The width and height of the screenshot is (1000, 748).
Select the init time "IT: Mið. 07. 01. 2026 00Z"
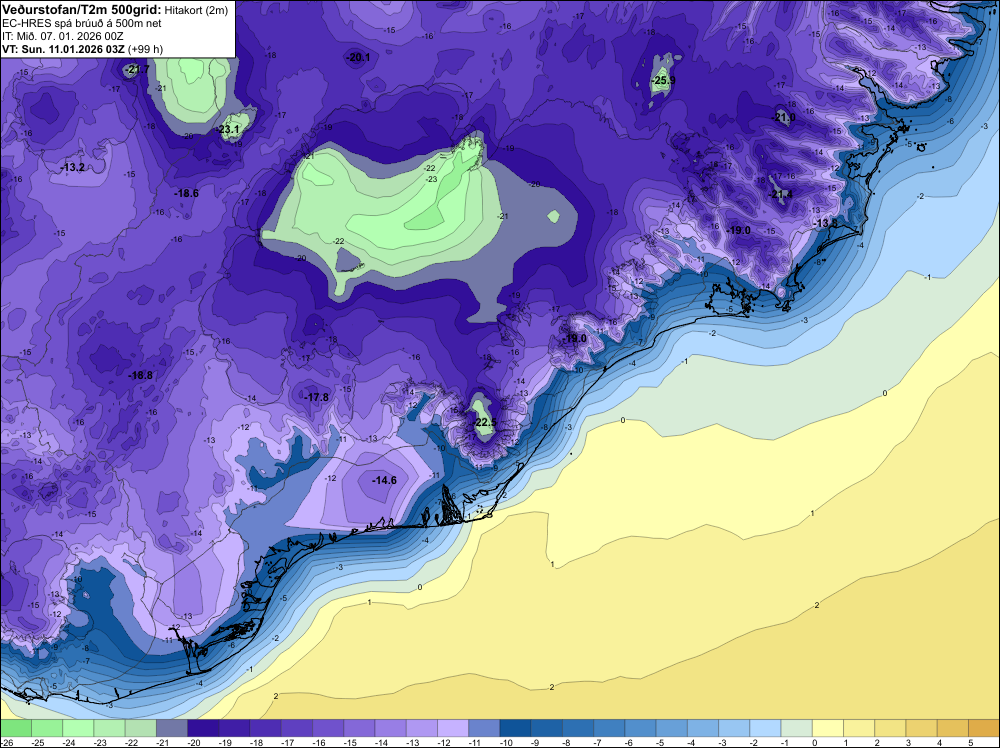tap(62, 36)
